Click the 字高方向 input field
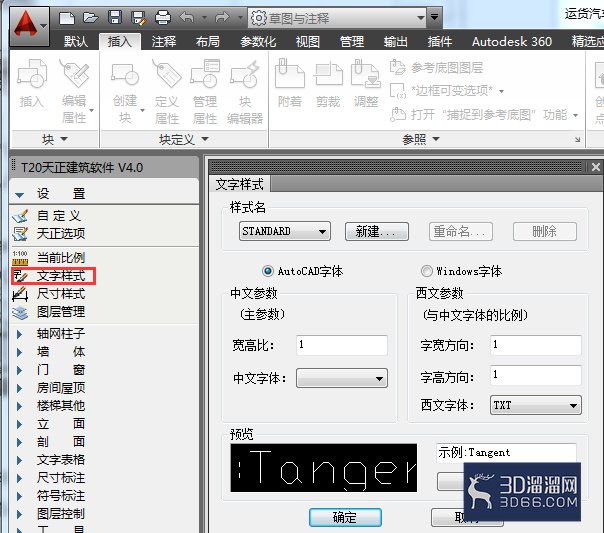Viewport: 604px width, 533px height. (536, 375)
